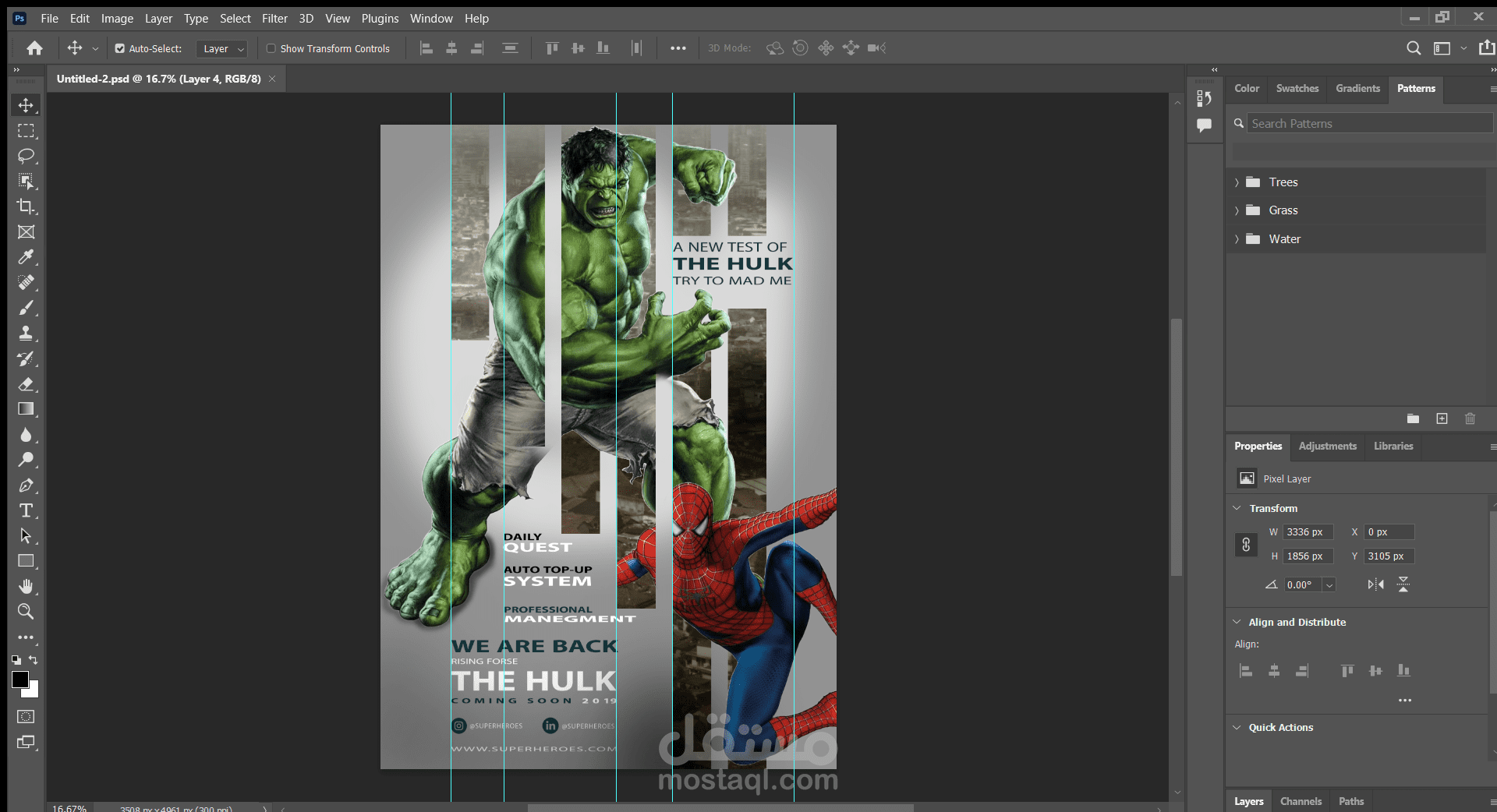The height and width of the screenshot is (812, 1497).
Task: Click the foreground color swatch
Action: tap(20, 680)
